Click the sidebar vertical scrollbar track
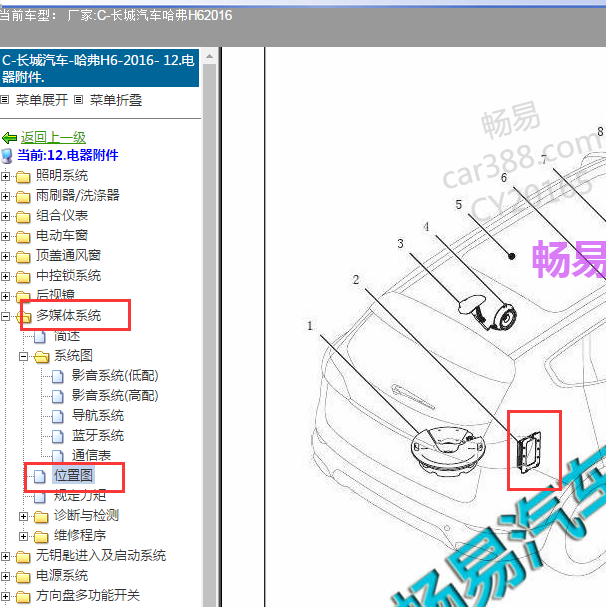The image size is (606, 607). coord(209,335)
